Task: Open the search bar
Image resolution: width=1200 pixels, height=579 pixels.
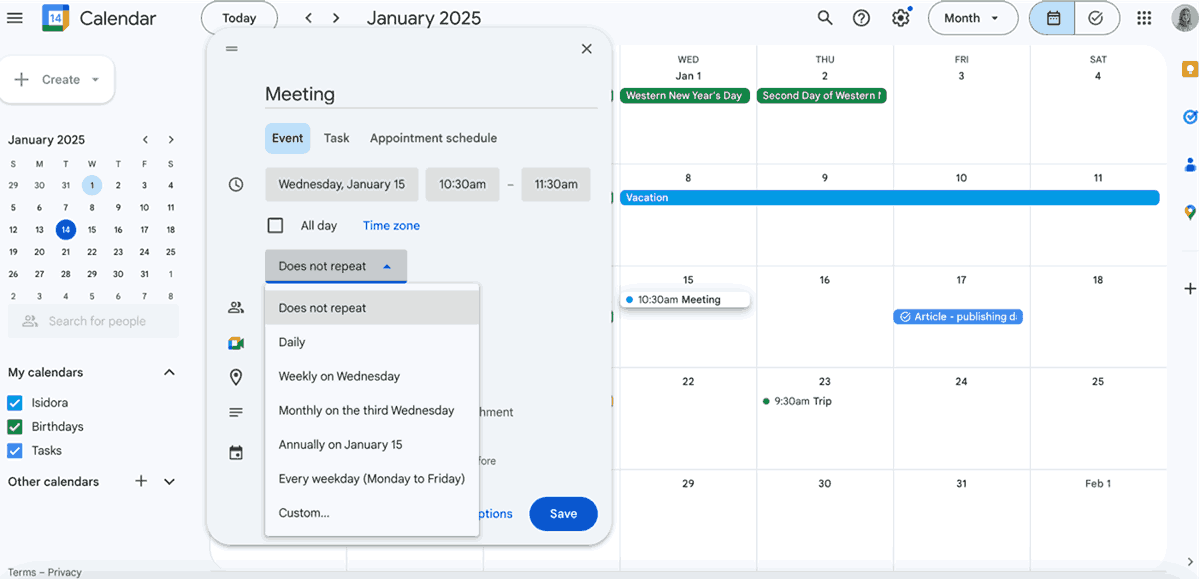Action: click(824, 17)
